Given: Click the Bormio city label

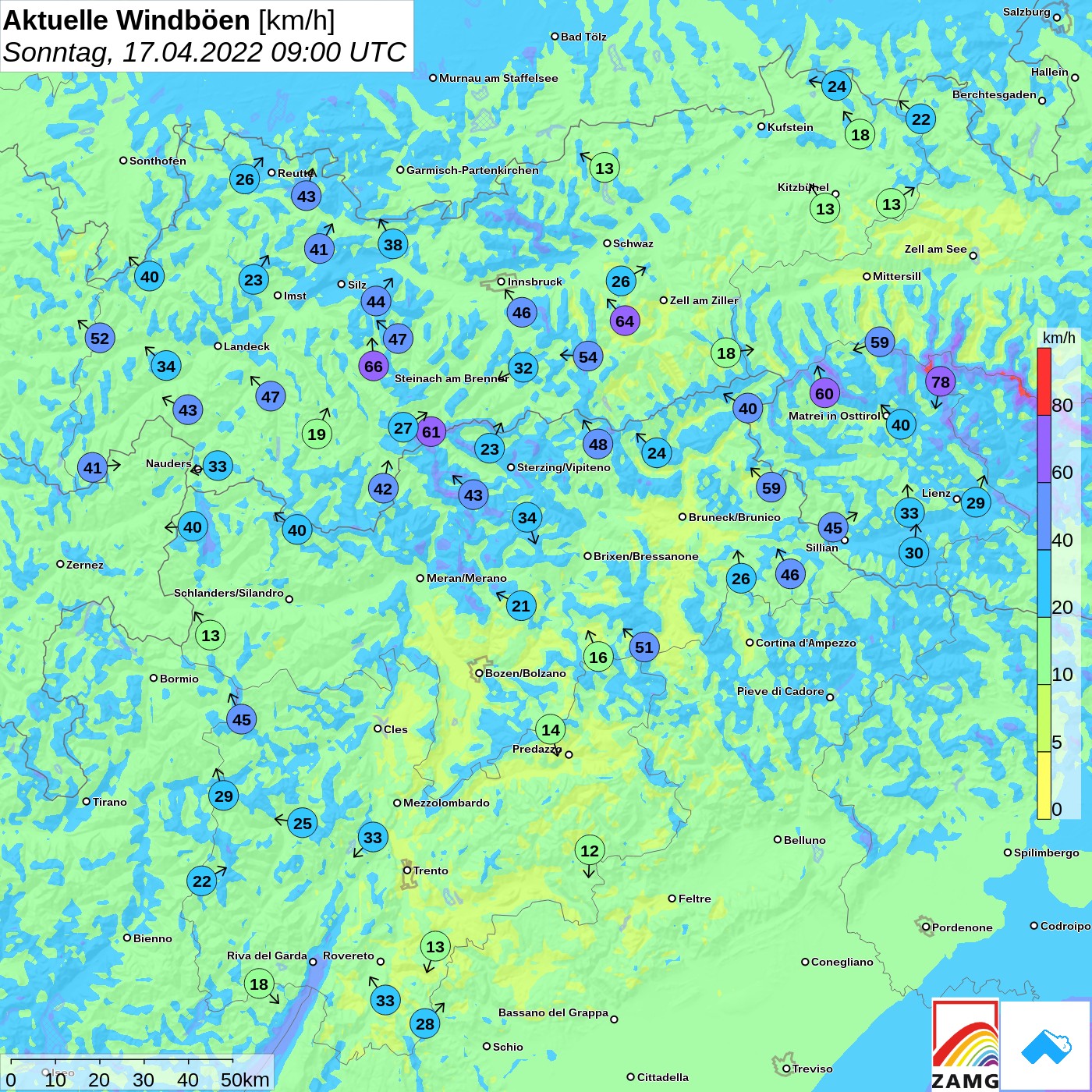Looking at the screenshot, I should [x=179, y=679].
